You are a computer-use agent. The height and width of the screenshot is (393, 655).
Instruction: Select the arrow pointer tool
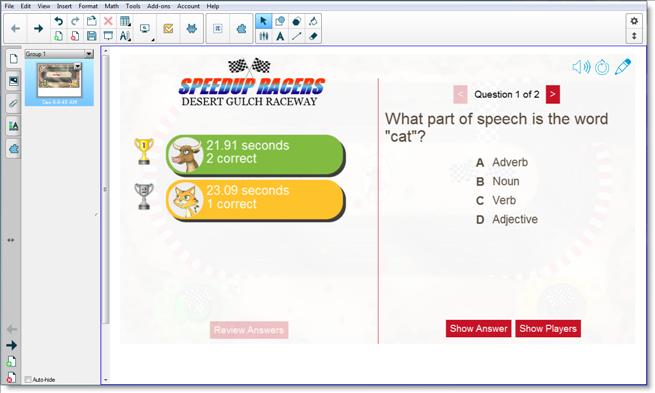(x=263, y=21)
